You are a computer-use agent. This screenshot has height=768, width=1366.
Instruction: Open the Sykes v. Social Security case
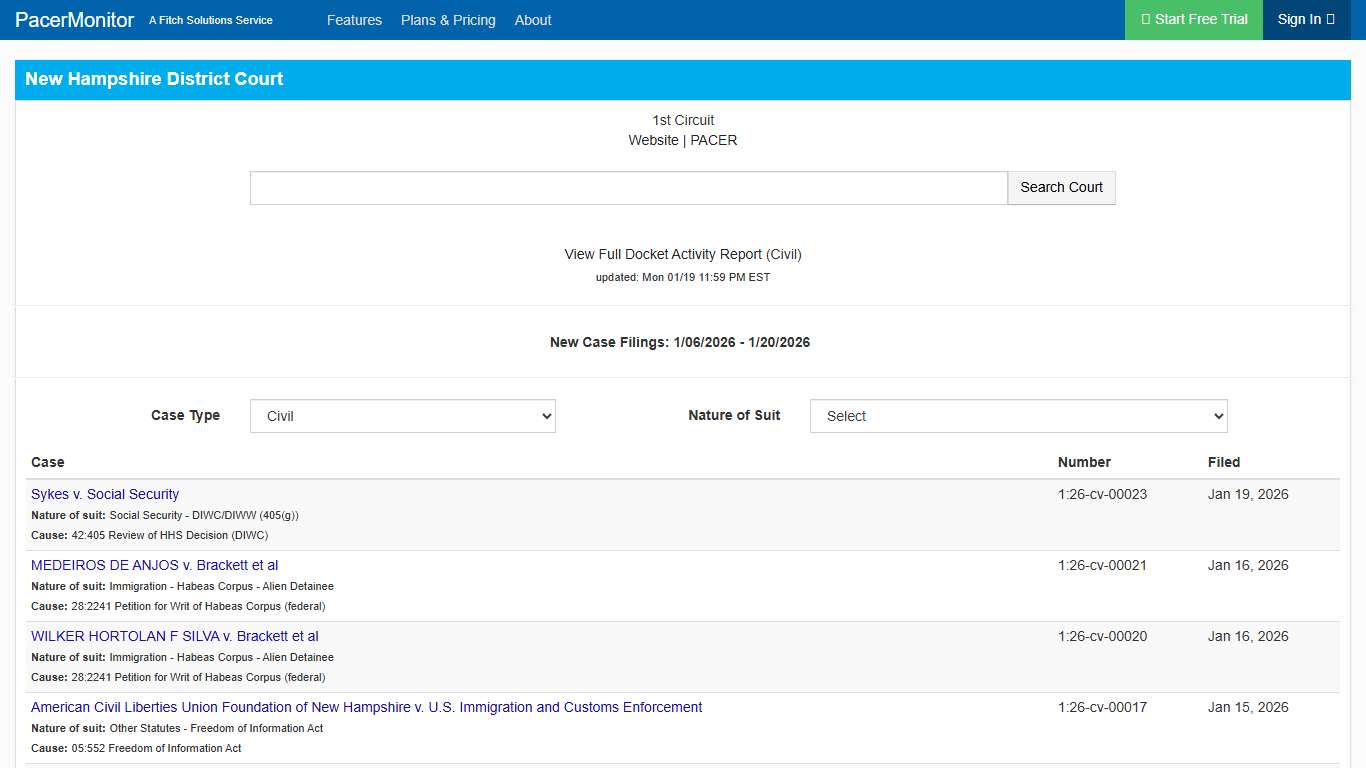coord(104,494)
